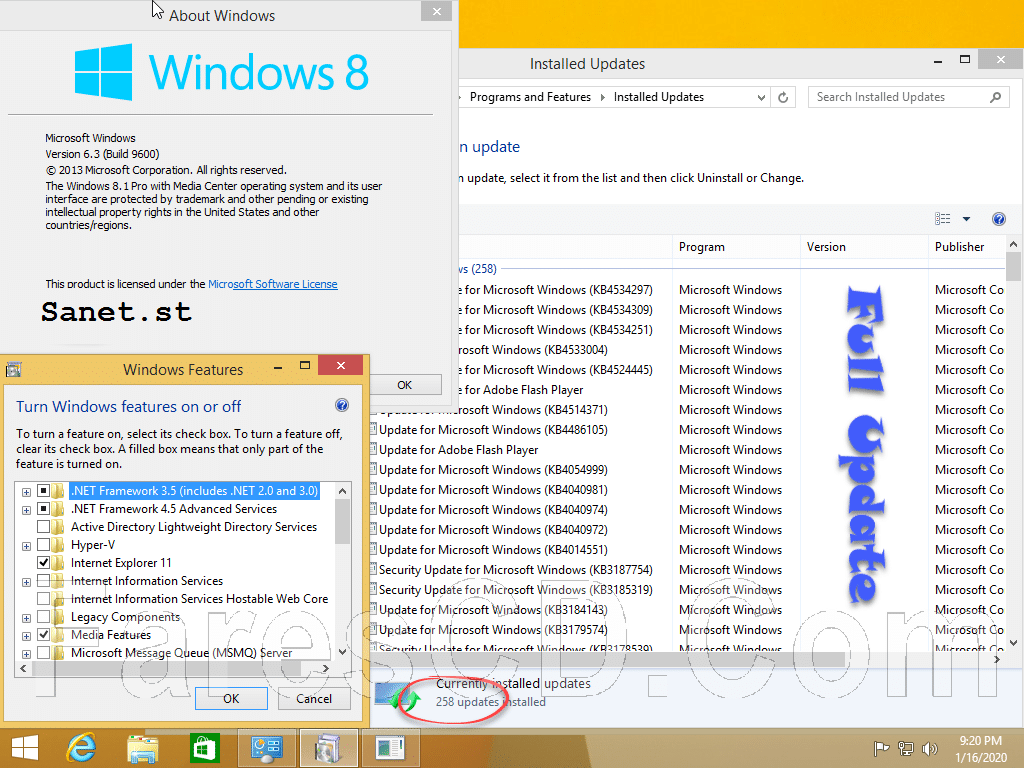
Task: Click help icon in Installed Updates window
Action: pos(999,219)
